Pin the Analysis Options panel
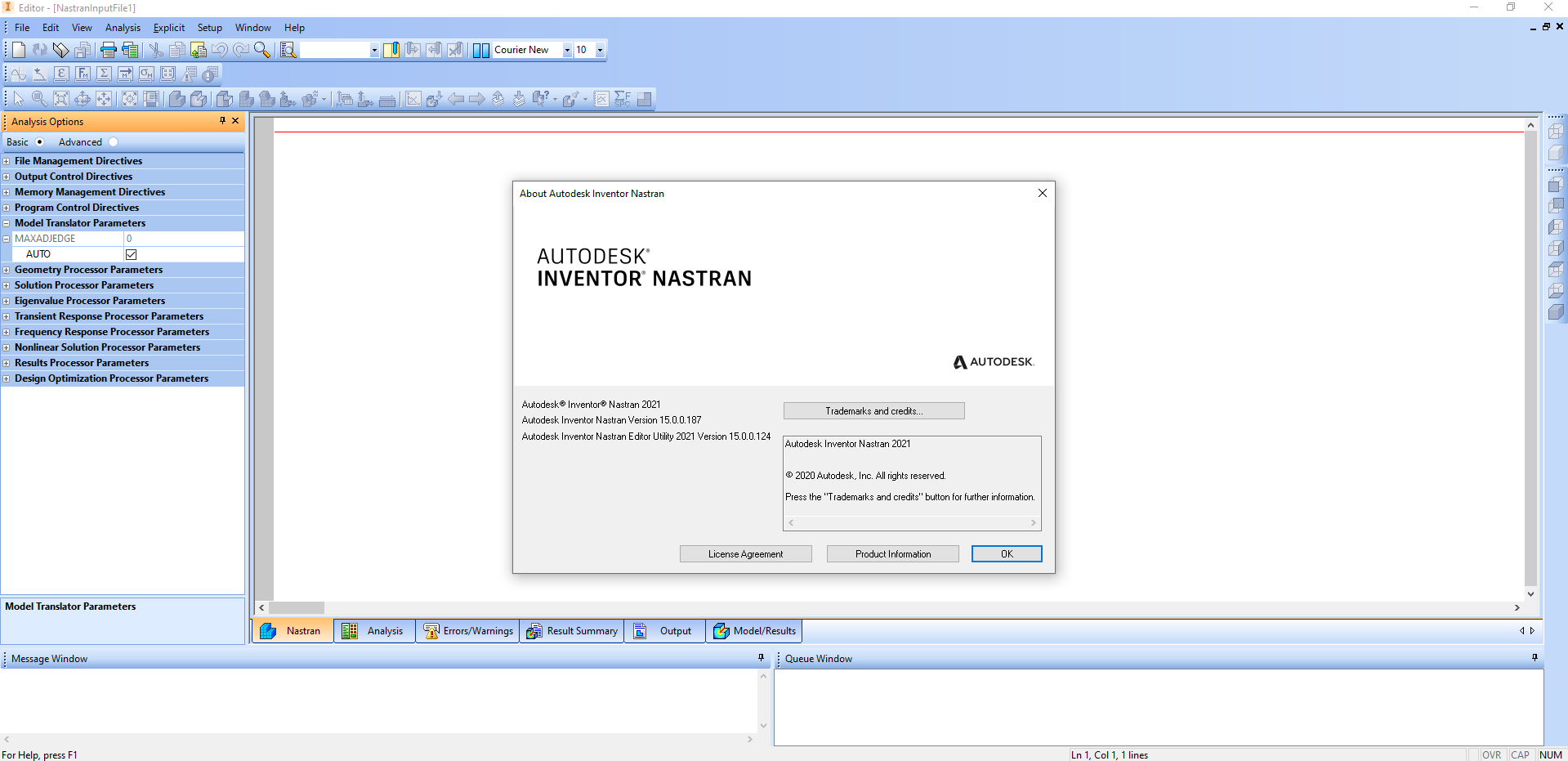This screenshot has width=1568, height=761. (x=222, y=121)
